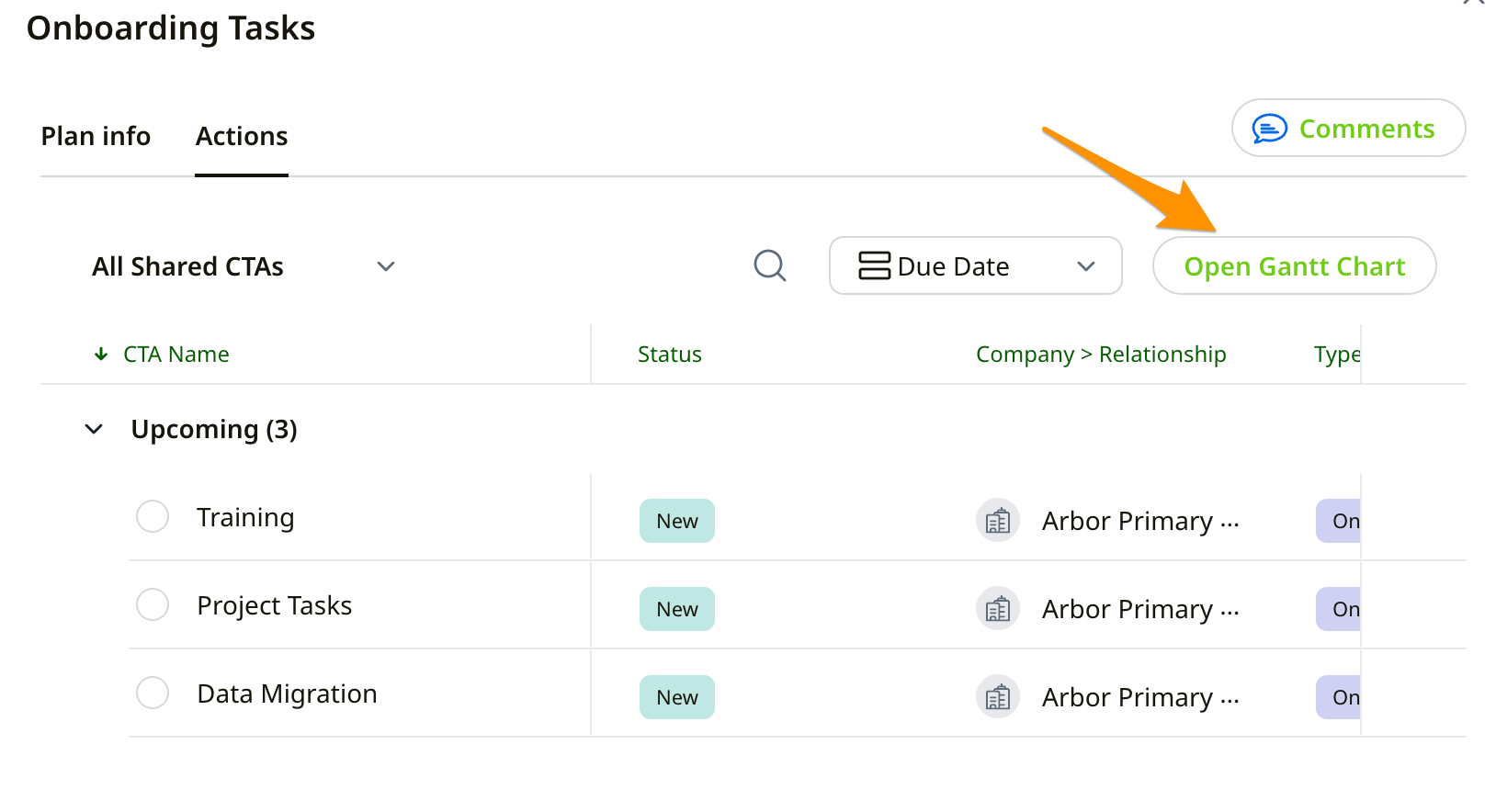Click the search magnifier icon
This screenshot has height=812, width=1496.
[769, 266]
